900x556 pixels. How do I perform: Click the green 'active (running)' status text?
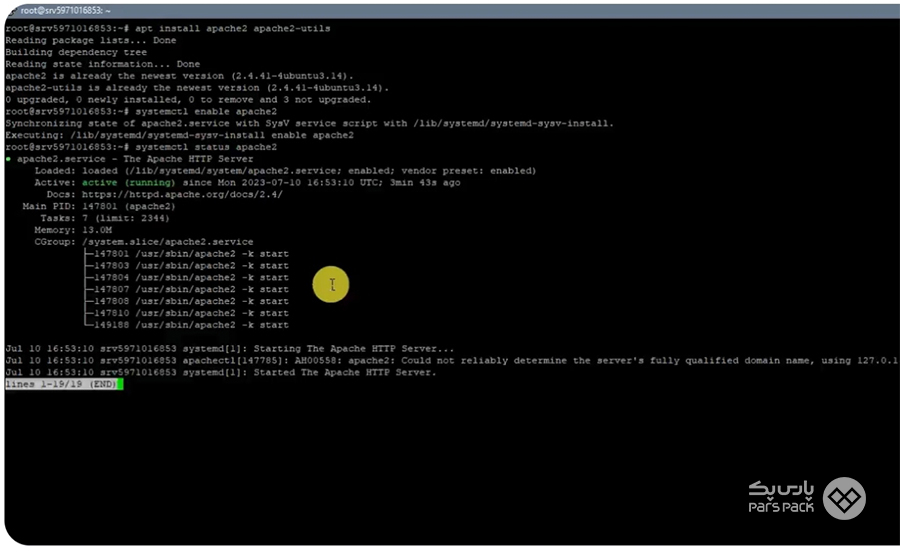(128, 182)
